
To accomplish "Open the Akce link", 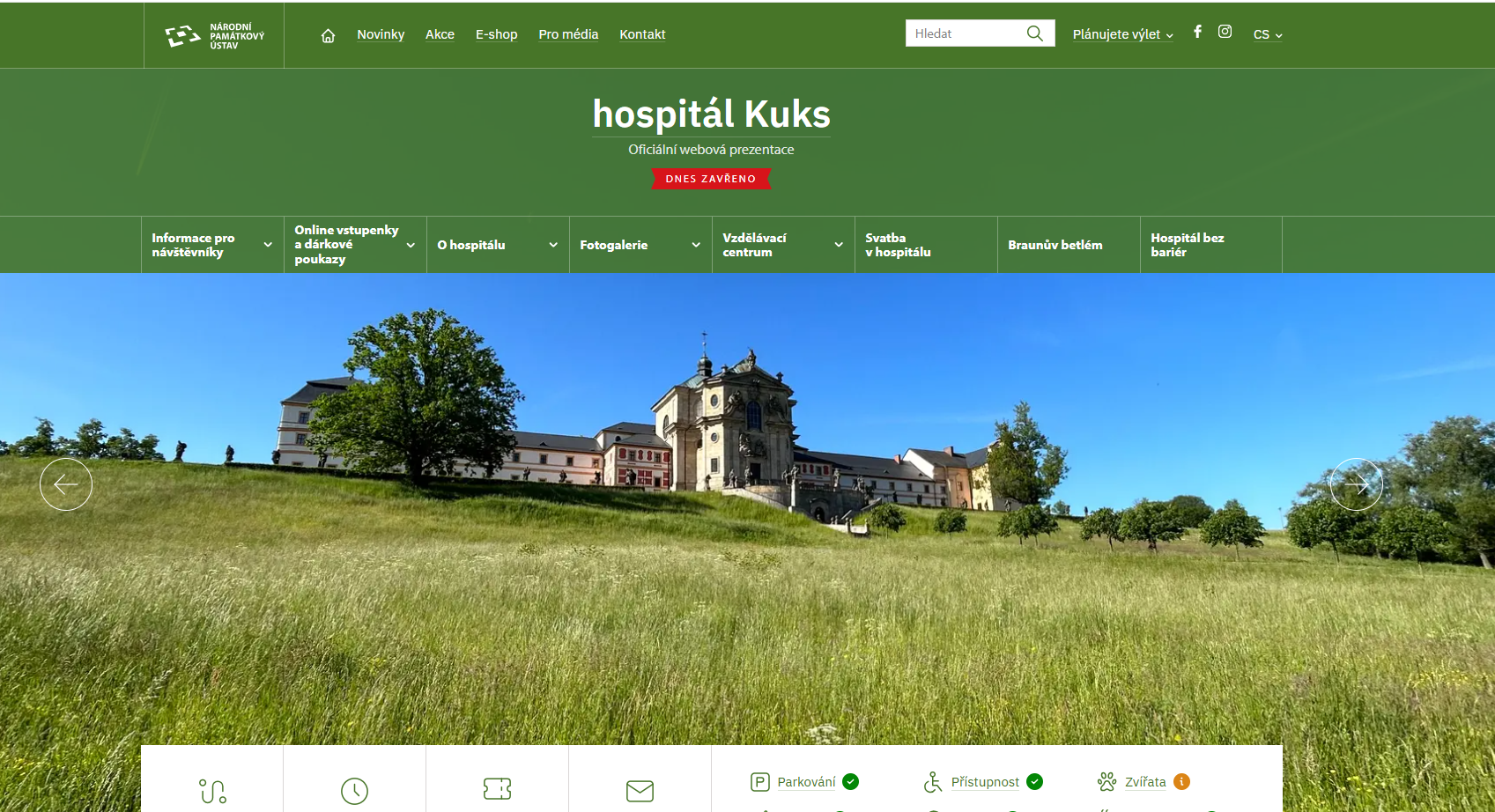I will click(x=440, y=34).
